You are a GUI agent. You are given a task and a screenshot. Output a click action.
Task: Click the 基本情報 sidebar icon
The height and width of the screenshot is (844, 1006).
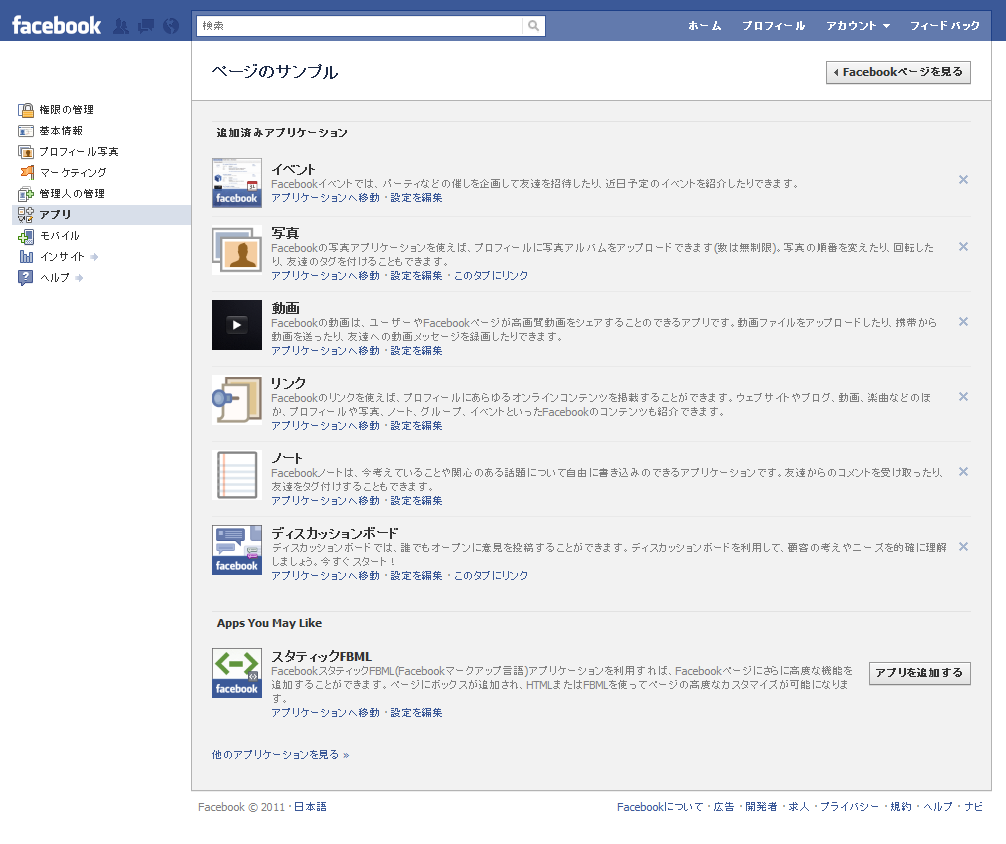pyautogui.click(x=26, y=131)
